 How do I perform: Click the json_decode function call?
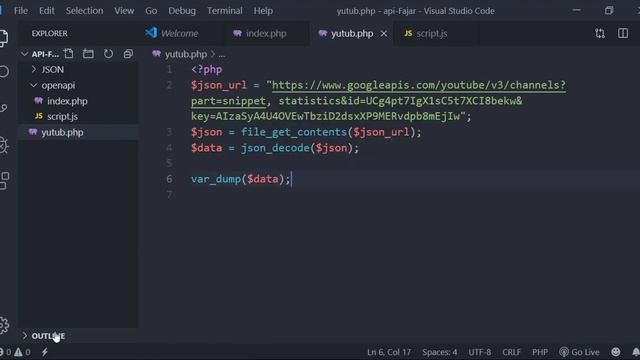click(275, 148)
